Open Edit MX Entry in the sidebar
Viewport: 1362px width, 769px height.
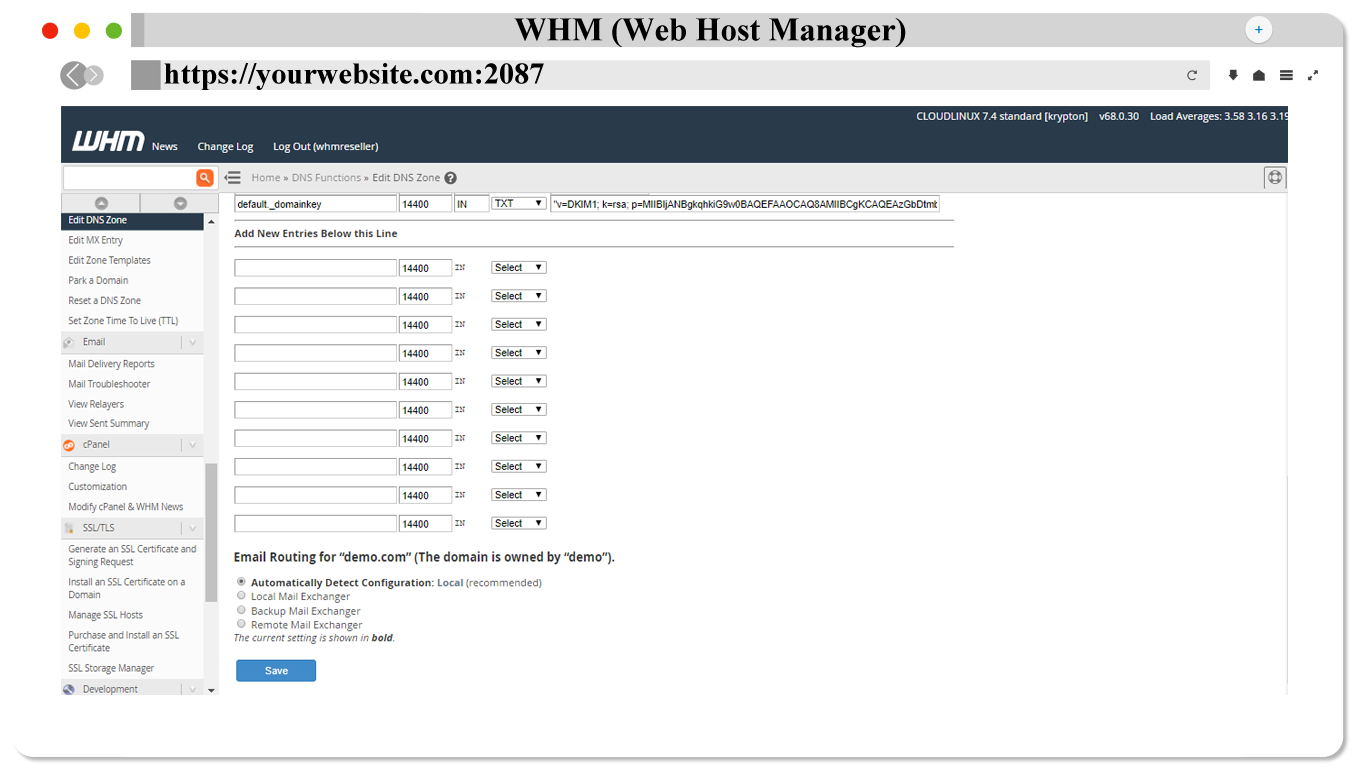[95, 240]
